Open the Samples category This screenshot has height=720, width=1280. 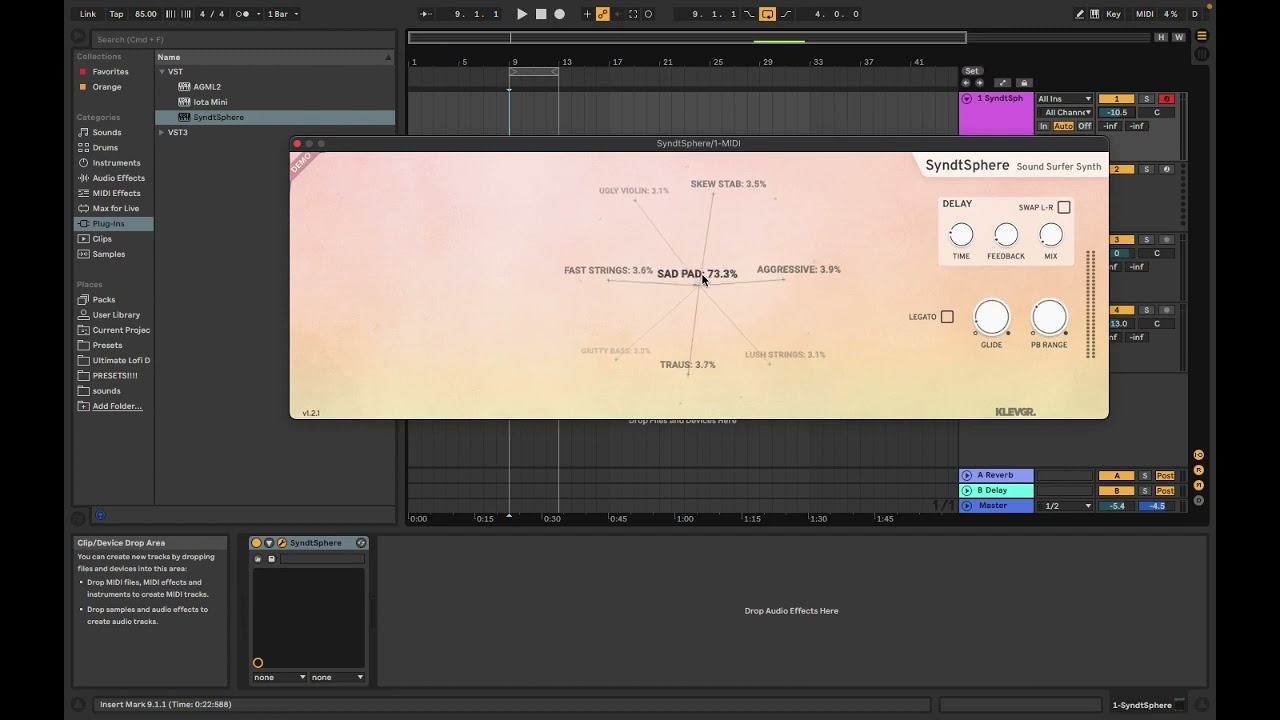109,254
